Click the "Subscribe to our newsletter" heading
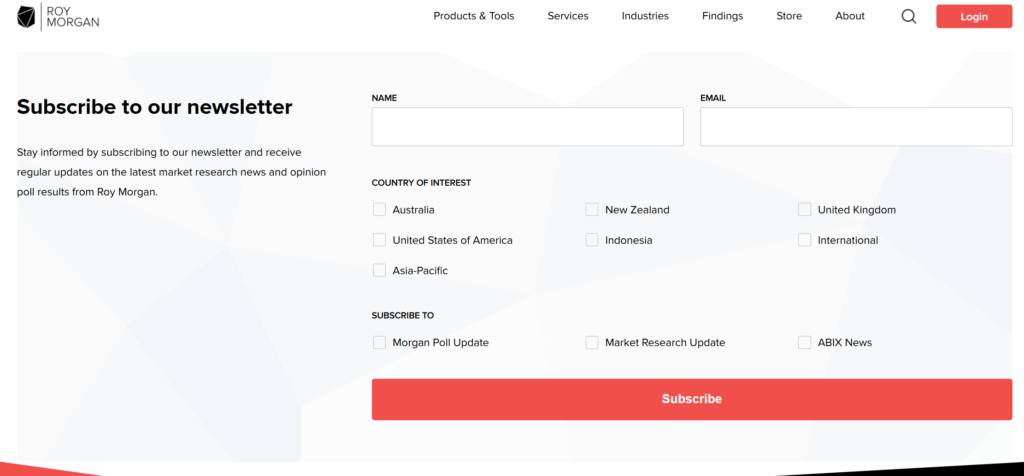The width and height of the screenshot is (1024, 476). coord(154,106)
